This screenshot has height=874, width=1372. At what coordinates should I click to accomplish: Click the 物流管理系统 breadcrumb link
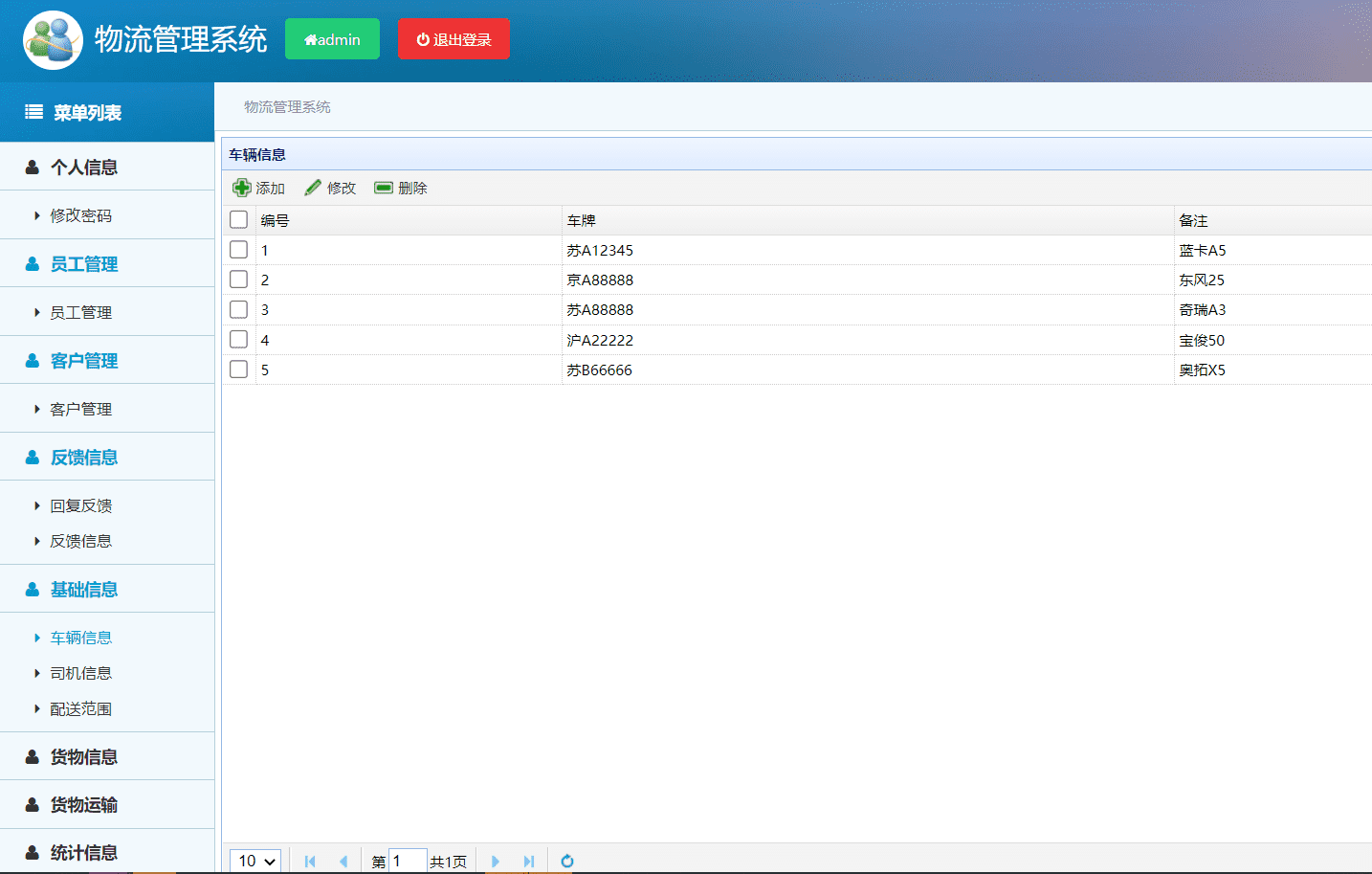pyautogui.click(x=287, y=107)
